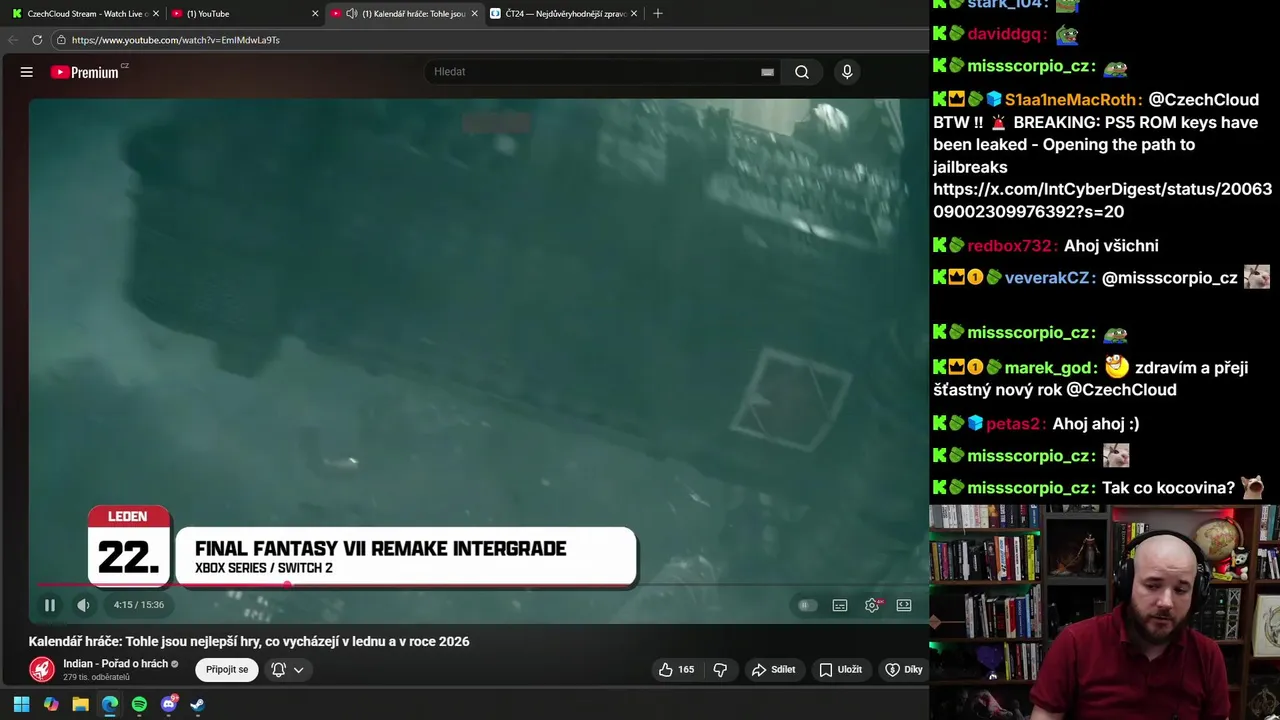Save video with the Uložit button
The height and width of the screenshot is (720, 1280).
(x=840, y=670)
